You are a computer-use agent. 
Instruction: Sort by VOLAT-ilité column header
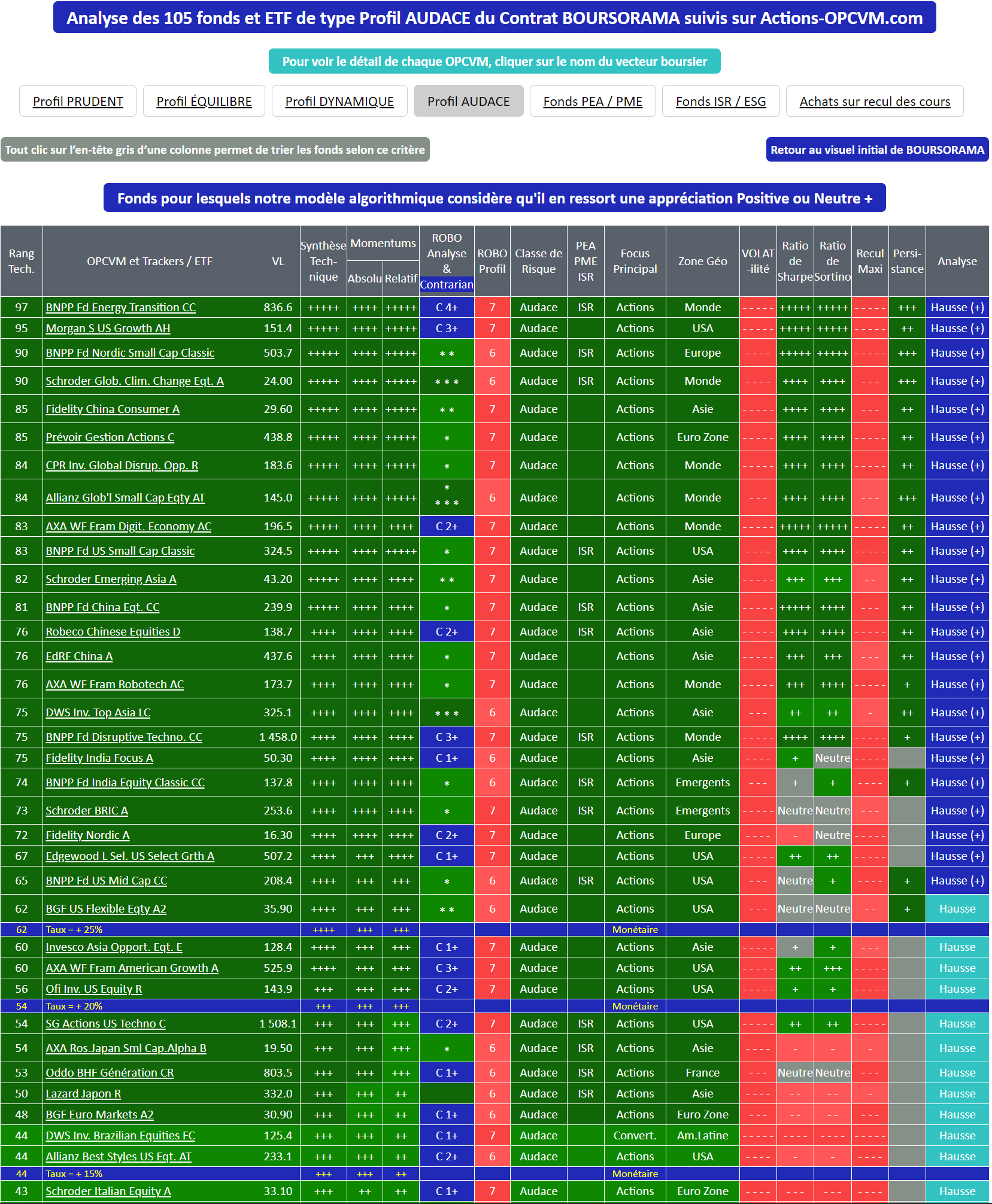[x=758, y=261]
